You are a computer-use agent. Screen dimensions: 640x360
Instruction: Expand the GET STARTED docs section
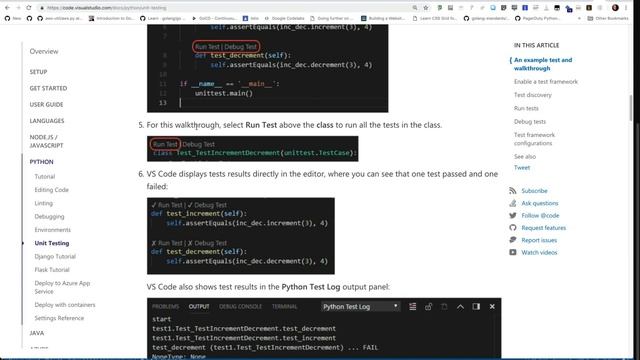click(x=48, y=88)
